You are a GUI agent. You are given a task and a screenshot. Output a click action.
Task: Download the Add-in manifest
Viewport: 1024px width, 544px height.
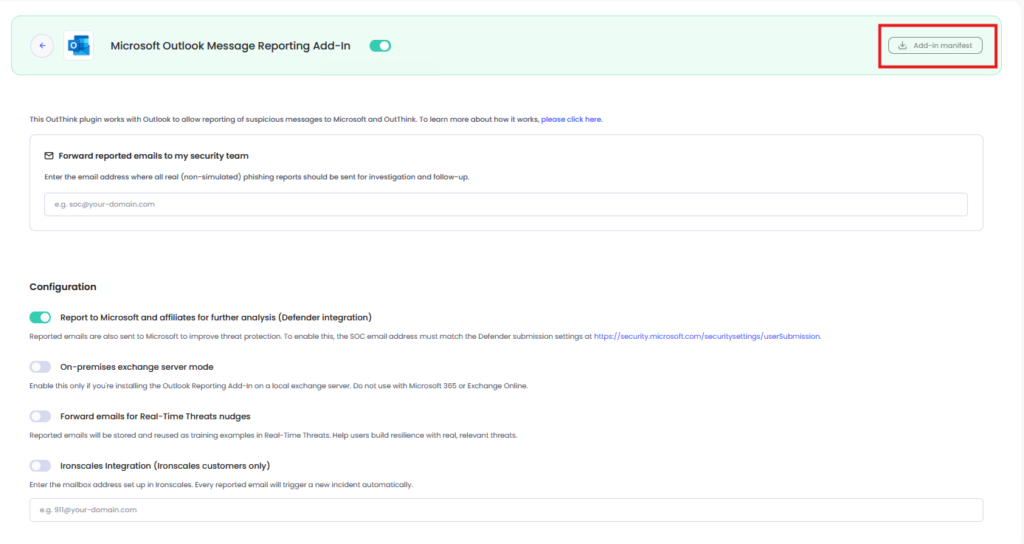[x=935, y=45]
